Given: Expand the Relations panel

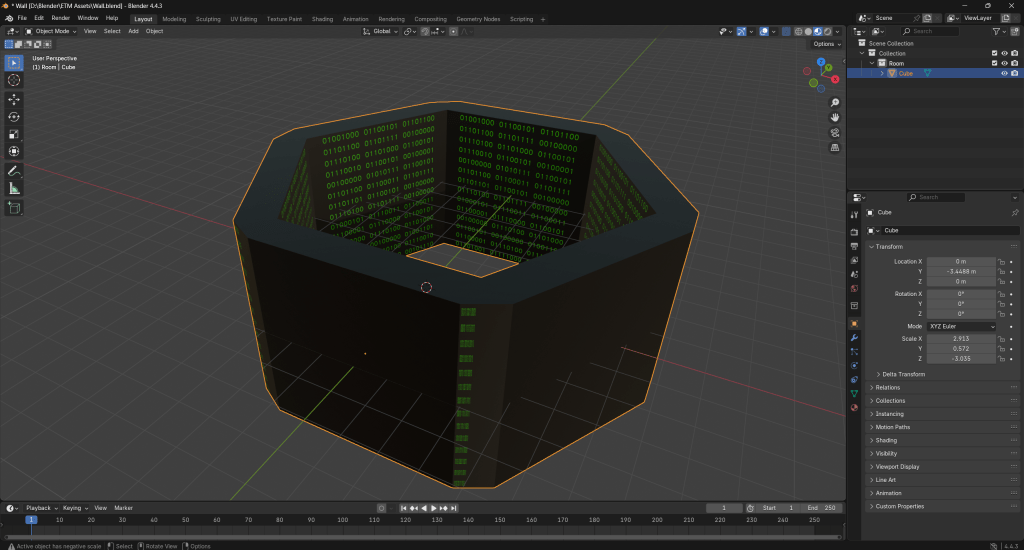Looking at the screenshot, I should tap(887, 387).
